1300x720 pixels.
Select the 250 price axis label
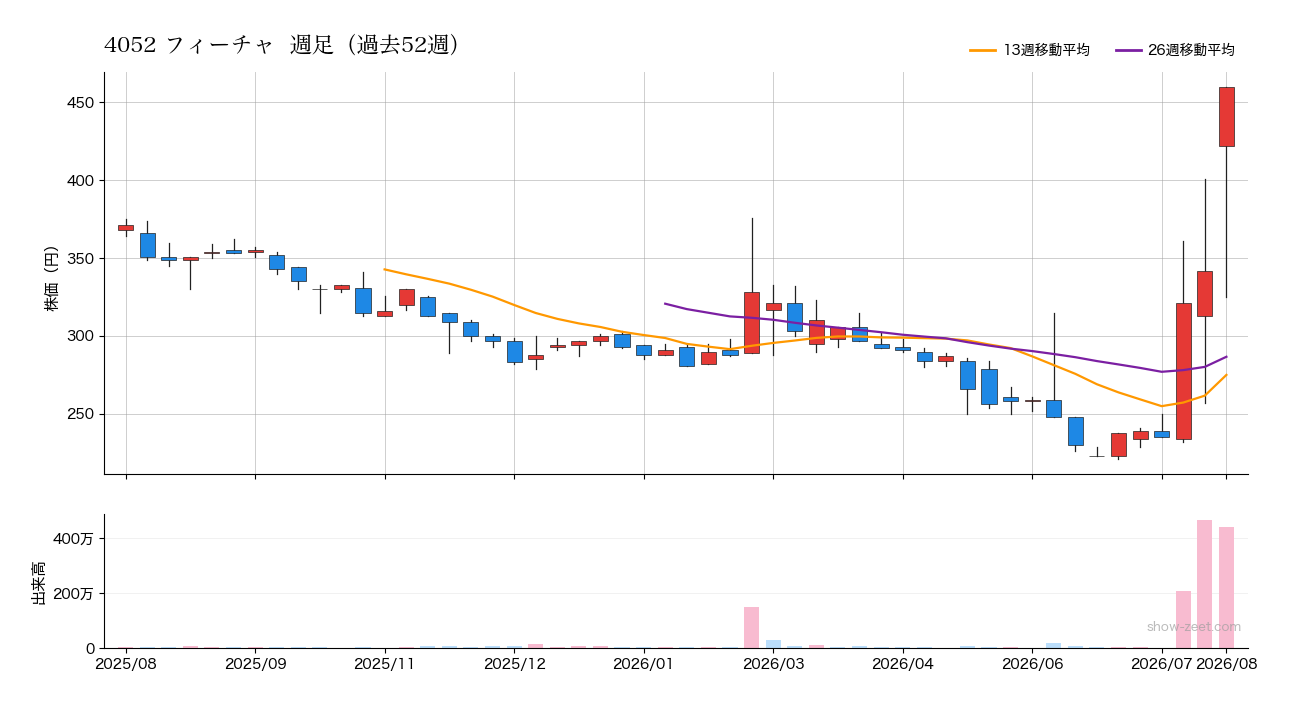coord(82,415)
